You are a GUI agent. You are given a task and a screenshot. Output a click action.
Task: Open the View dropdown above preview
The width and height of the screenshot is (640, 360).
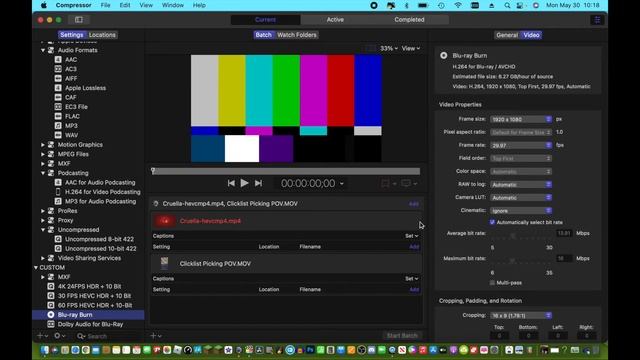tap(411, 48)
